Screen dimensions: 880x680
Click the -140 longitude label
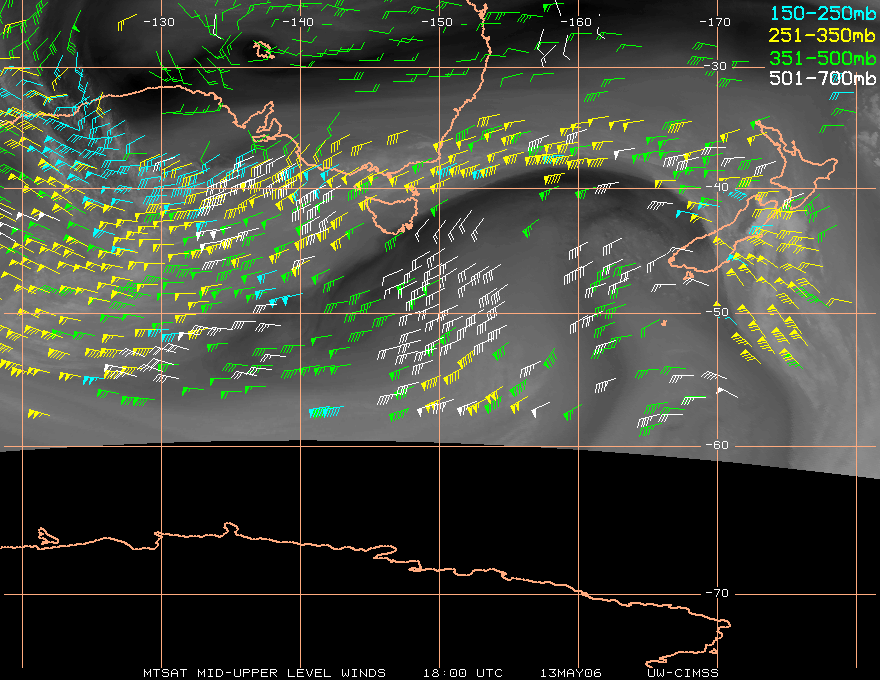[297, 22]
